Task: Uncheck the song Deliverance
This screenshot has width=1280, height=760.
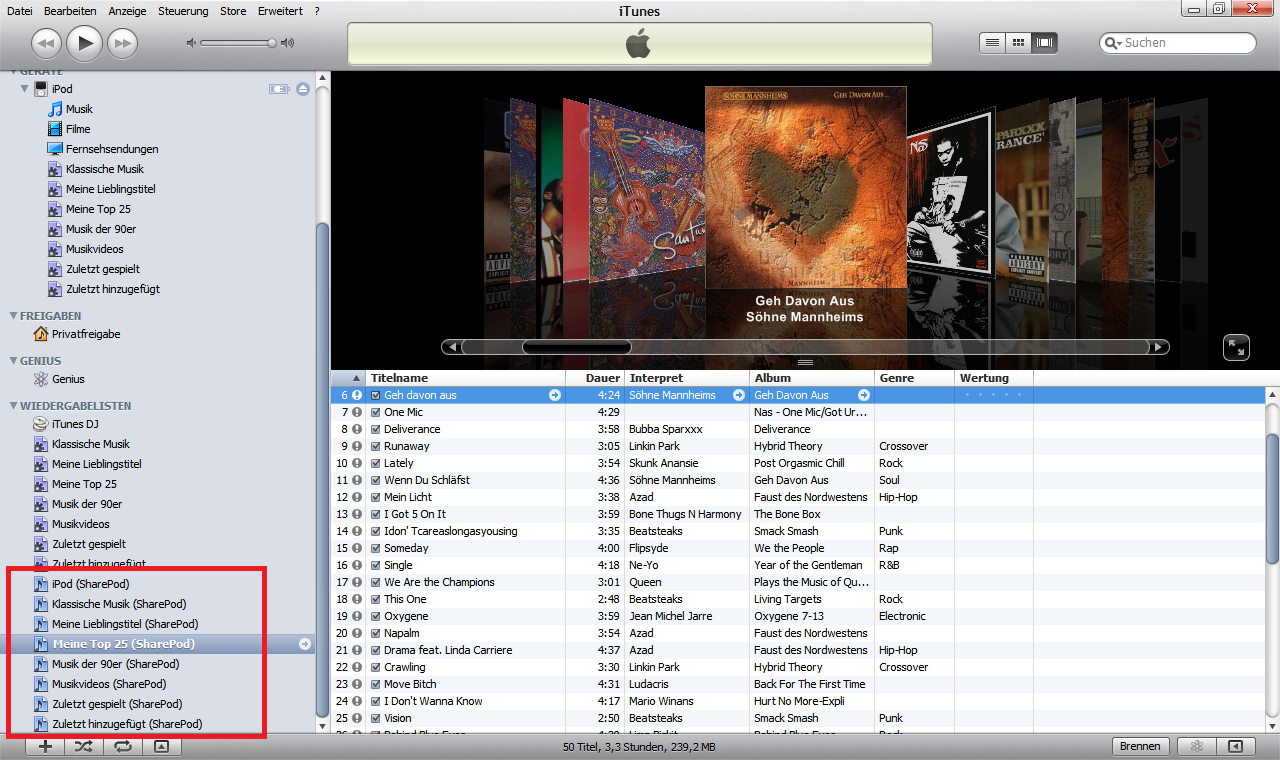Action: coord(375,429)
